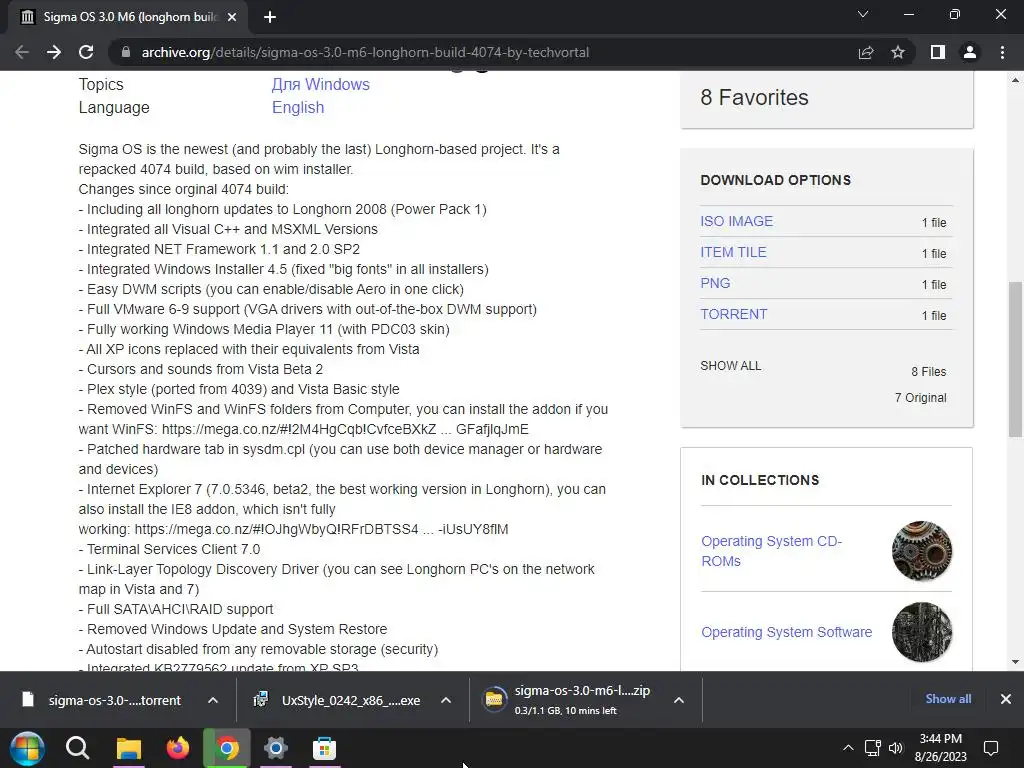Viewport: 1024px width, 768px height.
Task: Click the Share page icon in address bar
Action: tap(866, 52)
